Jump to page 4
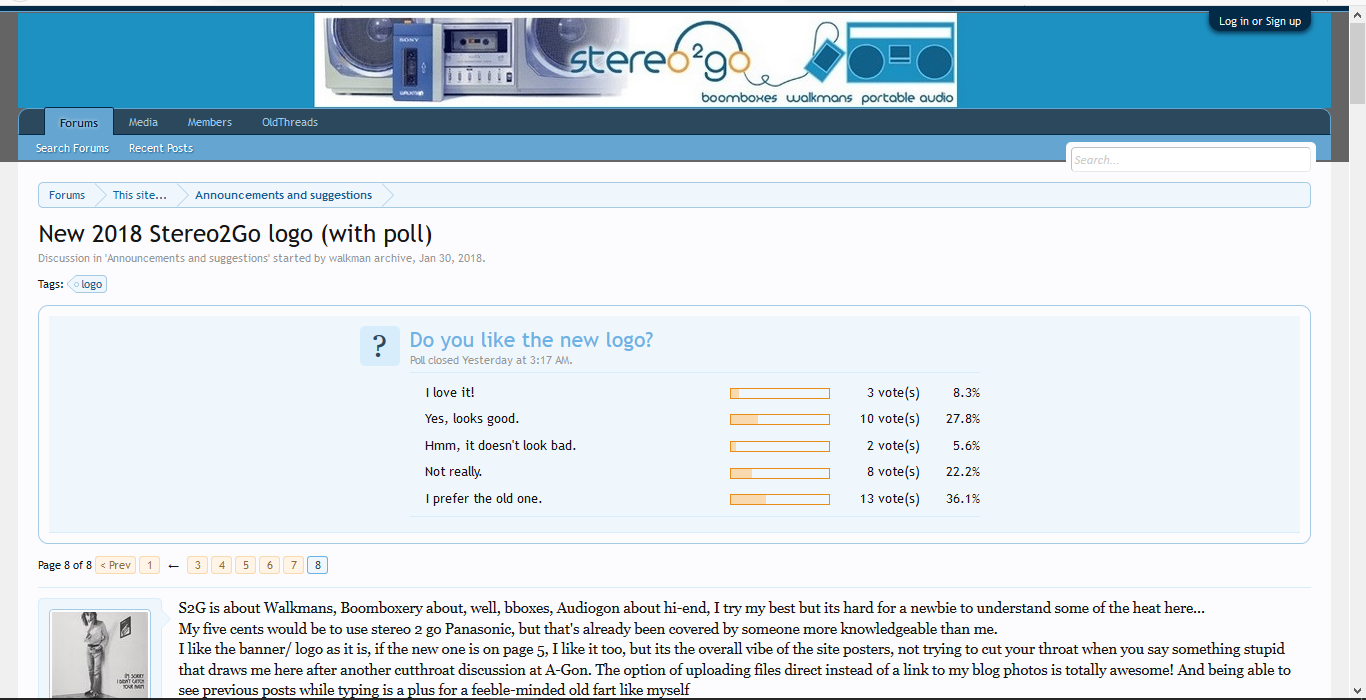 click(x=221, y=565)
